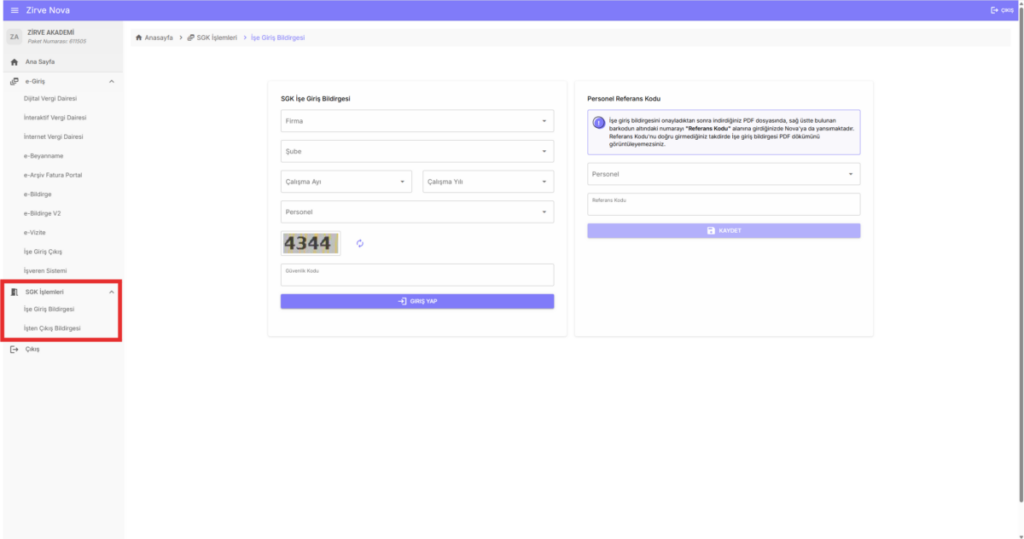
Task: Open the Çalışma Ayı dropdown
Action: 346,182
